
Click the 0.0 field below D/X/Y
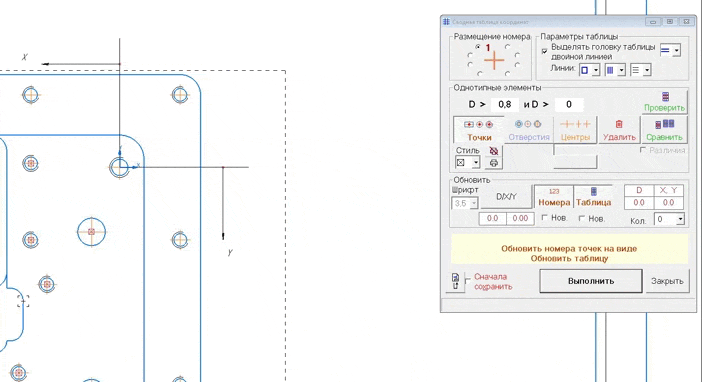492,218
